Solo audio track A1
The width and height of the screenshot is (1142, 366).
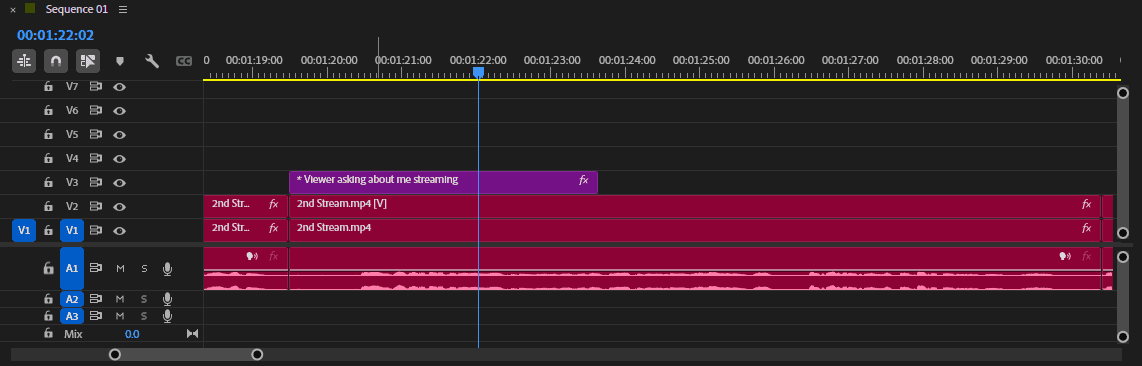(143, 268)
